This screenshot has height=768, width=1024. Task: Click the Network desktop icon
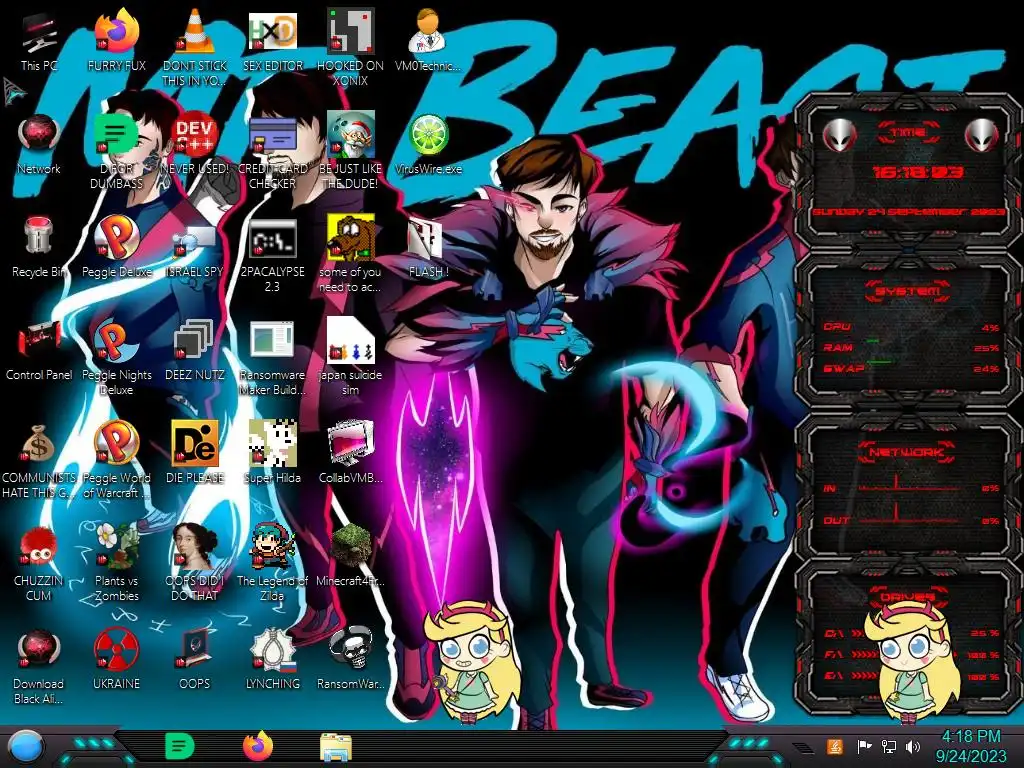(x=39, y=136)
